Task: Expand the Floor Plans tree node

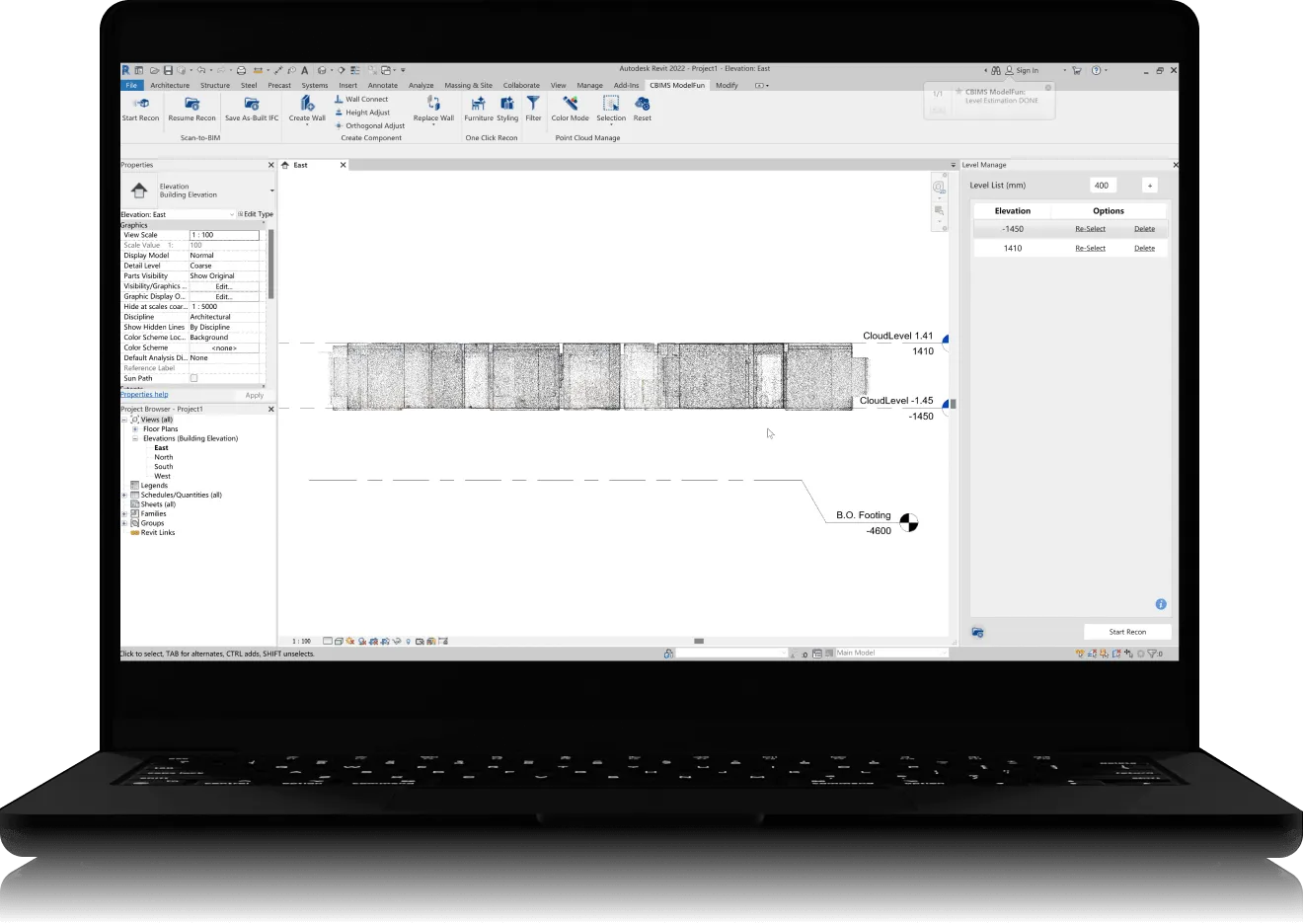Action: pos(135,429)
